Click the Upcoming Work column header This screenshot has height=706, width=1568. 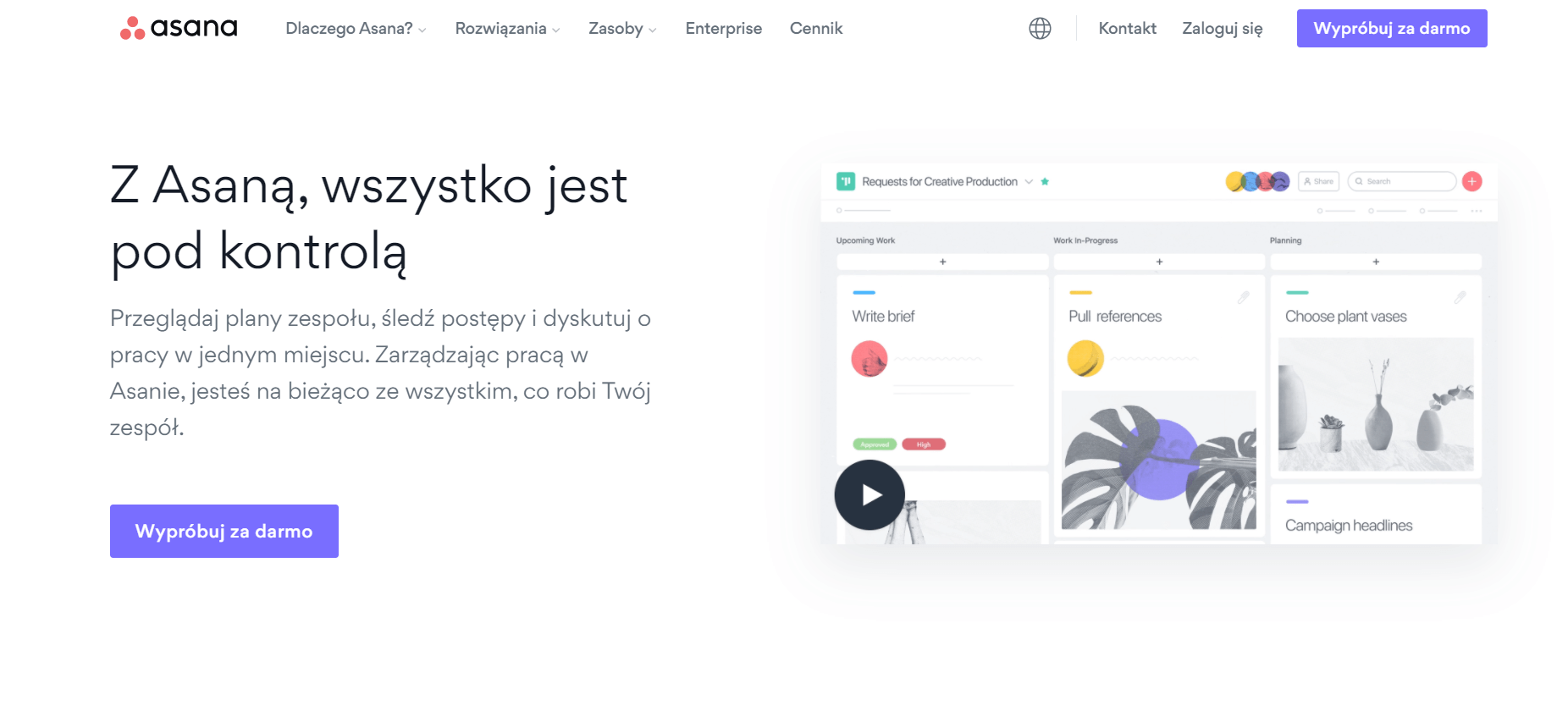pyautogui.click(x=865, y=240)
